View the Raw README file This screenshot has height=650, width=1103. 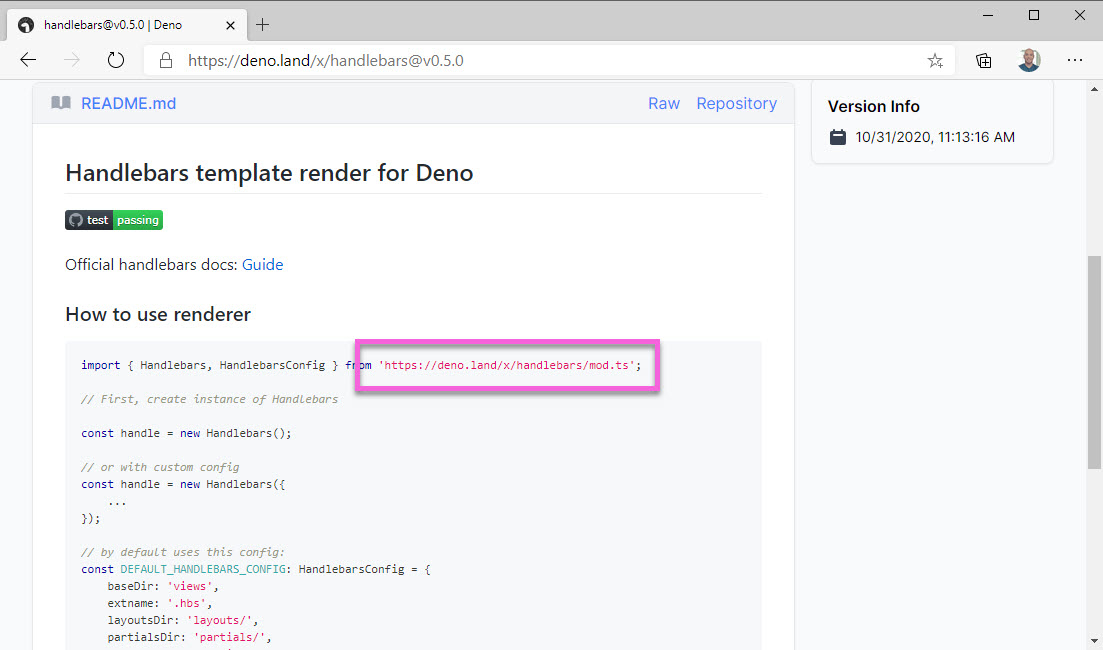[663, 103]
